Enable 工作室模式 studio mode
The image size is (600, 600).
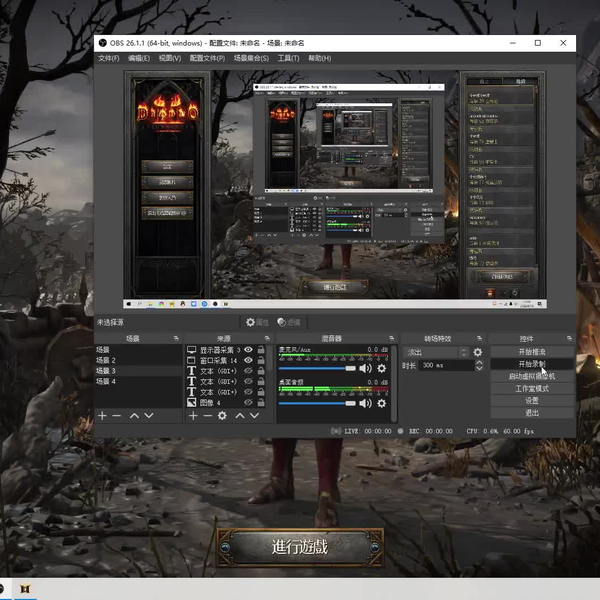coord(532,388)
